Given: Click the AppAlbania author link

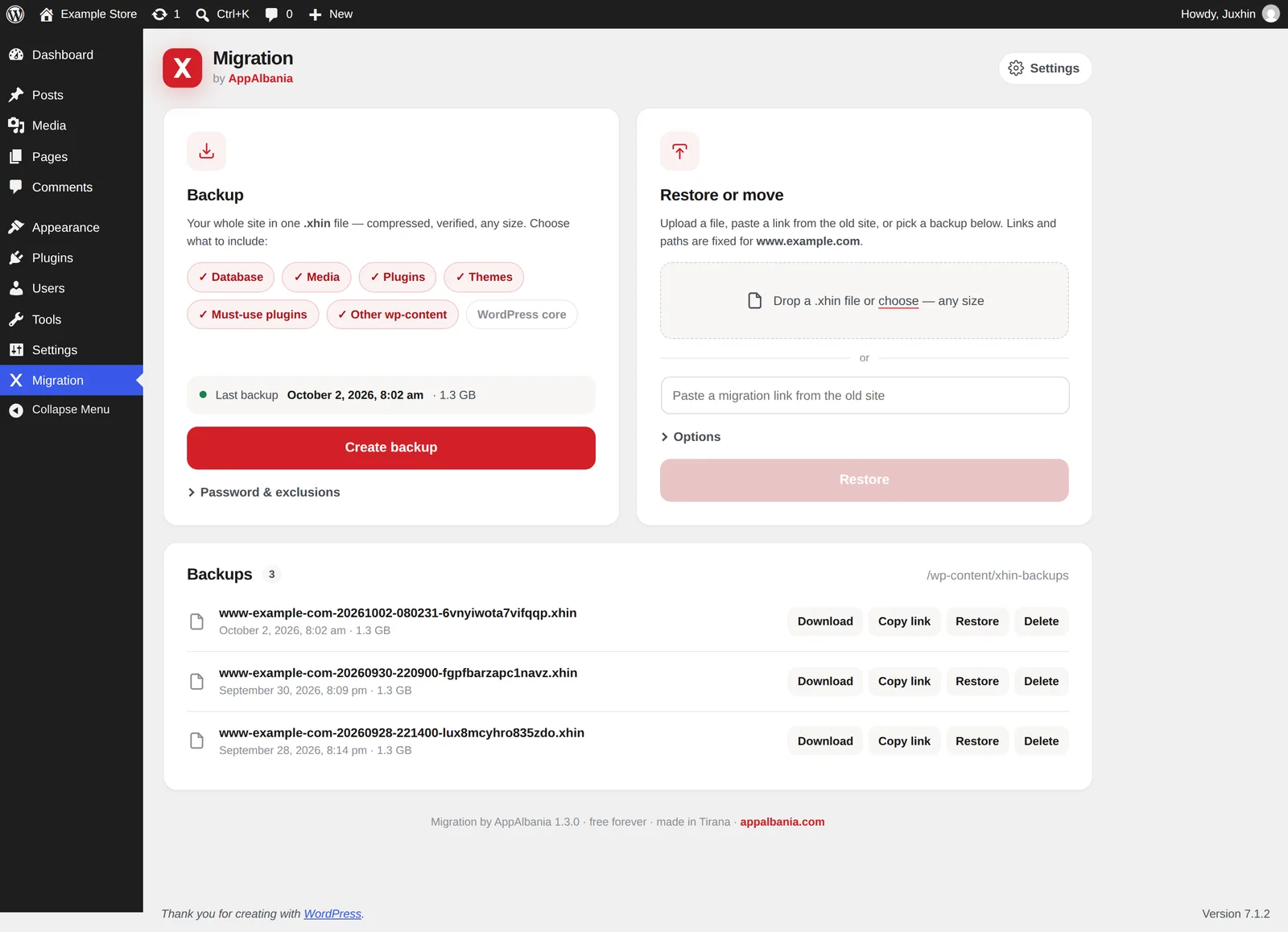Looking at the screenshot, I should (261, 79).
